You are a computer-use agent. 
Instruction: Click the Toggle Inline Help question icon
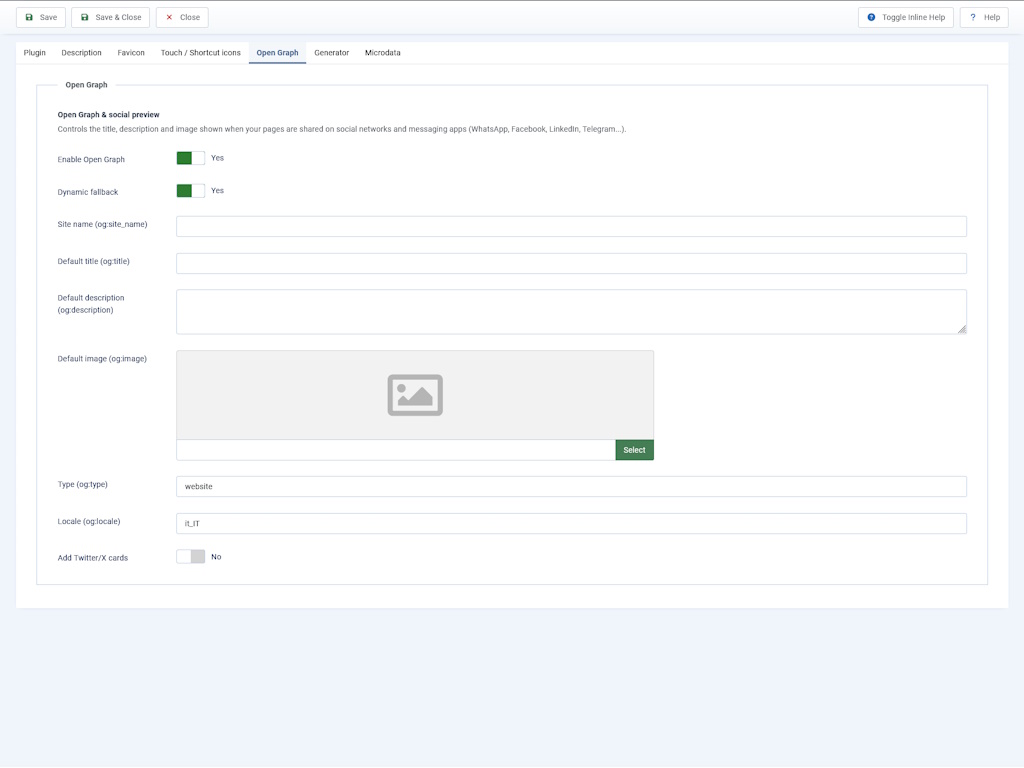coord(871,18)
